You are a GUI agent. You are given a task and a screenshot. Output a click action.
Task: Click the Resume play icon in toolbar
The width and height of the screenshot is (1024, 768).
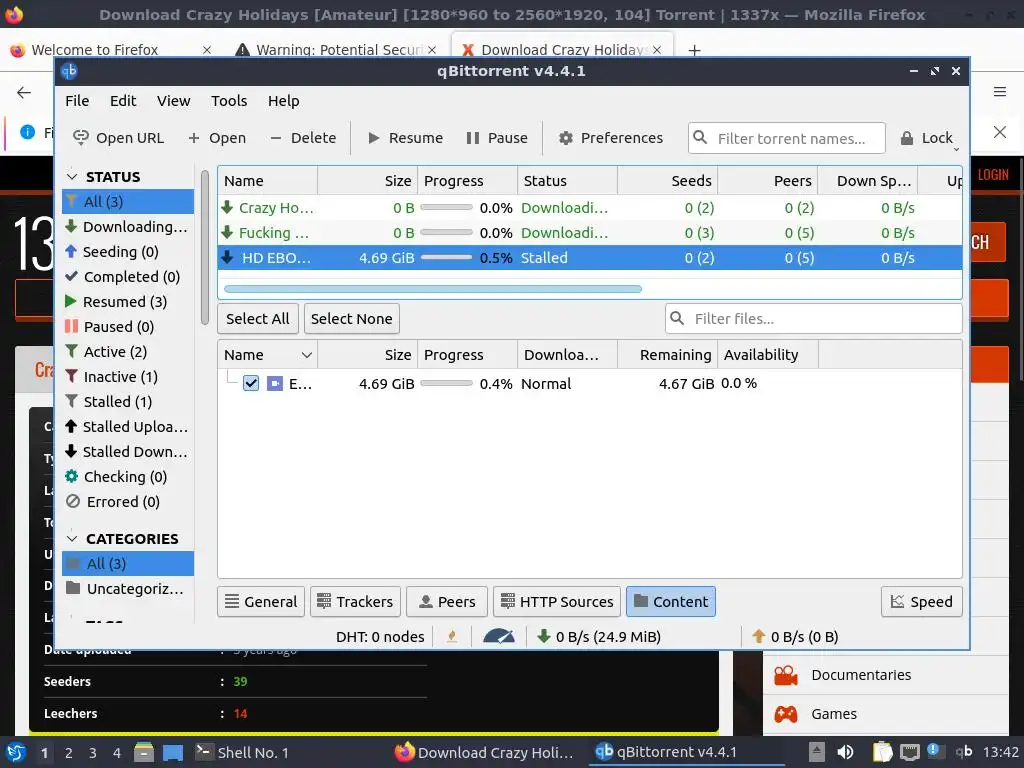pyautogui.click(x=374, y=138)
